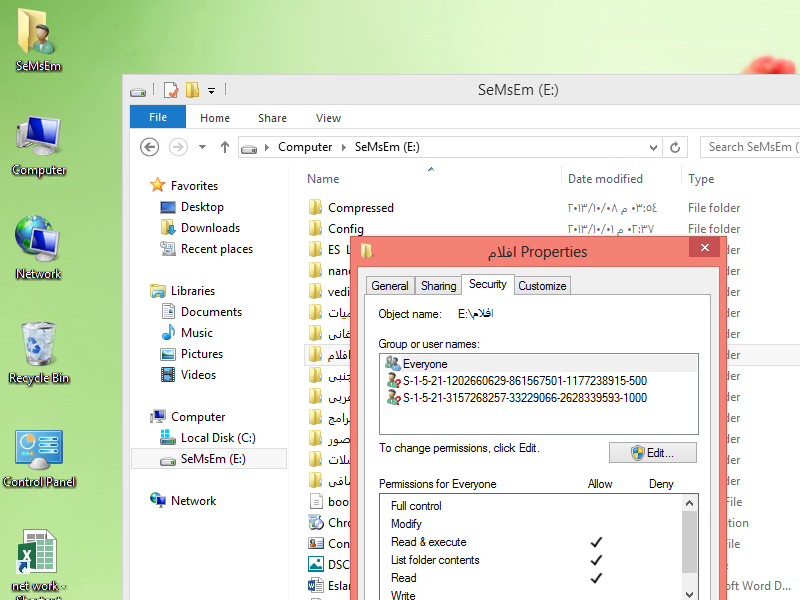Select Favorites in the navigation pane
800x600 pixels.
click(x=185, y=186)
